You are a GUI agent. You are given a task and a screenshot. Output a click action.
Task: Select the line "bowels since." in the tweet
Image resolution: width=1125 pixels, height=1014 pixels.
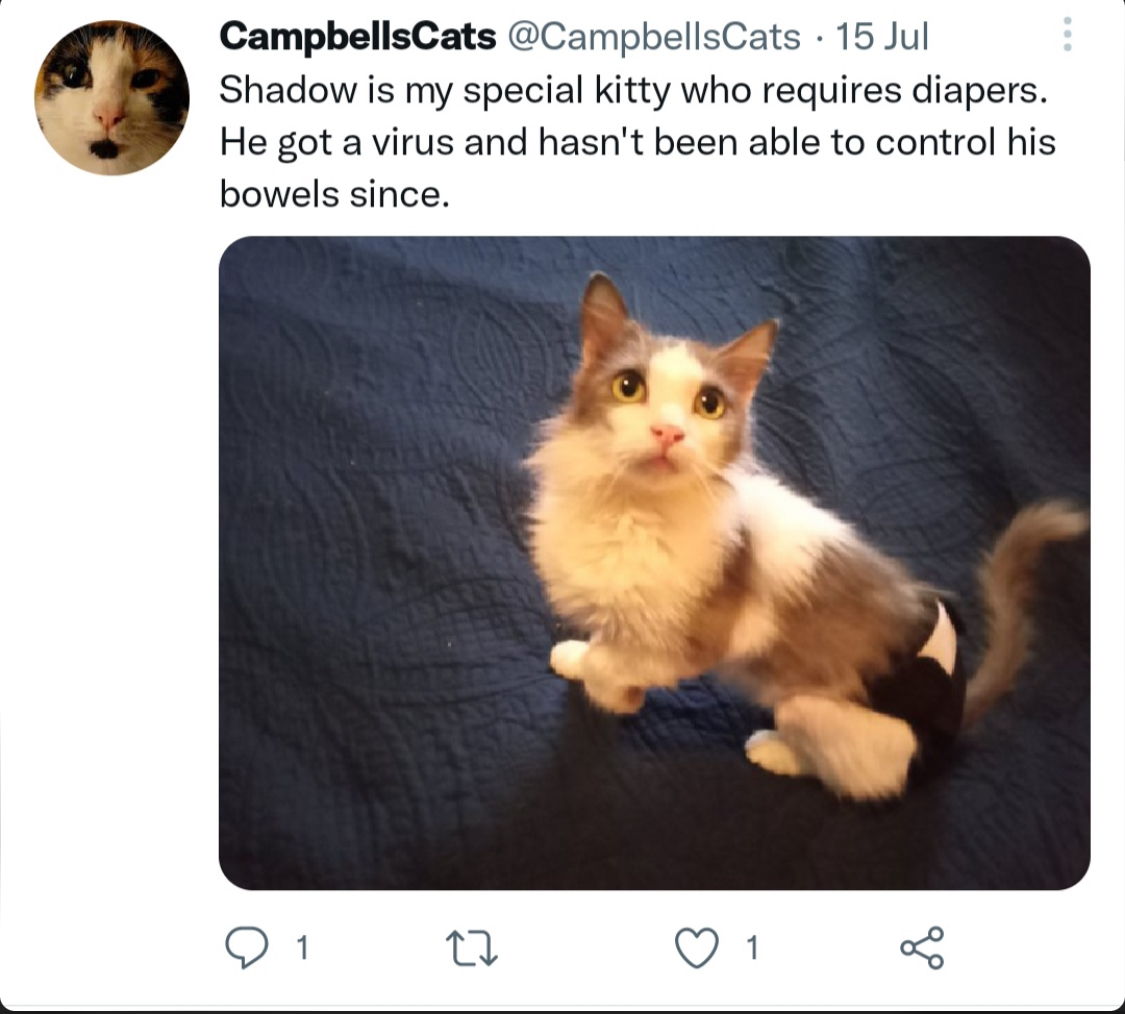334,194
